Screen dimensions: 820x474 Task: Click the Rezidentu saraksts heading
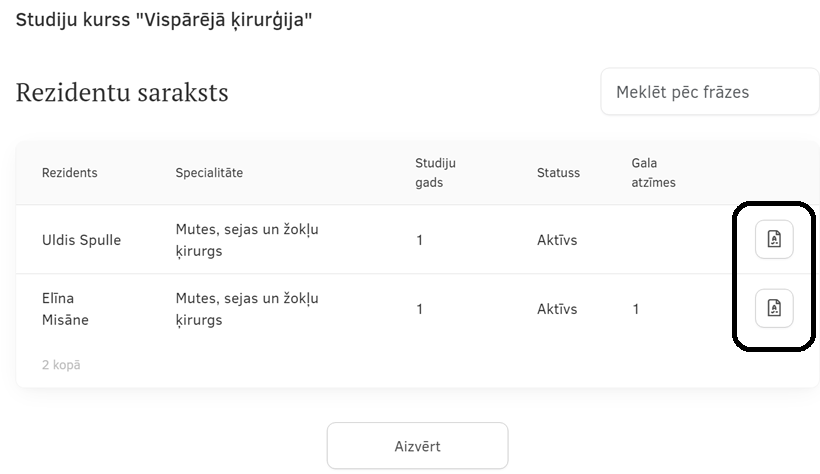tap(122, 92)
